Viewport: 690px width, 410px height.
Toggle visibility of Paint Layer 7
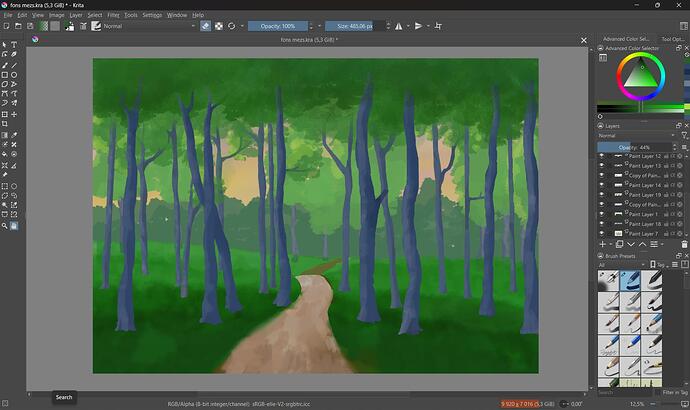click(x=602, y=233)
